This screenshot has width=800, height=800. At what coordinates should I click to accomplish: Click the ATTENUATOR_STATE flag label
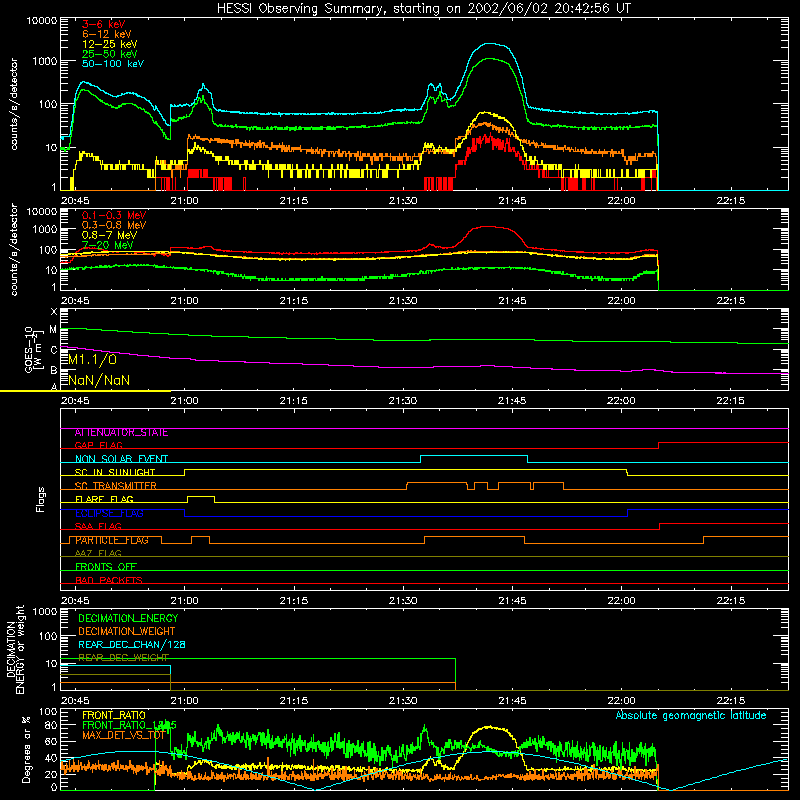click(x=121, y=433)
